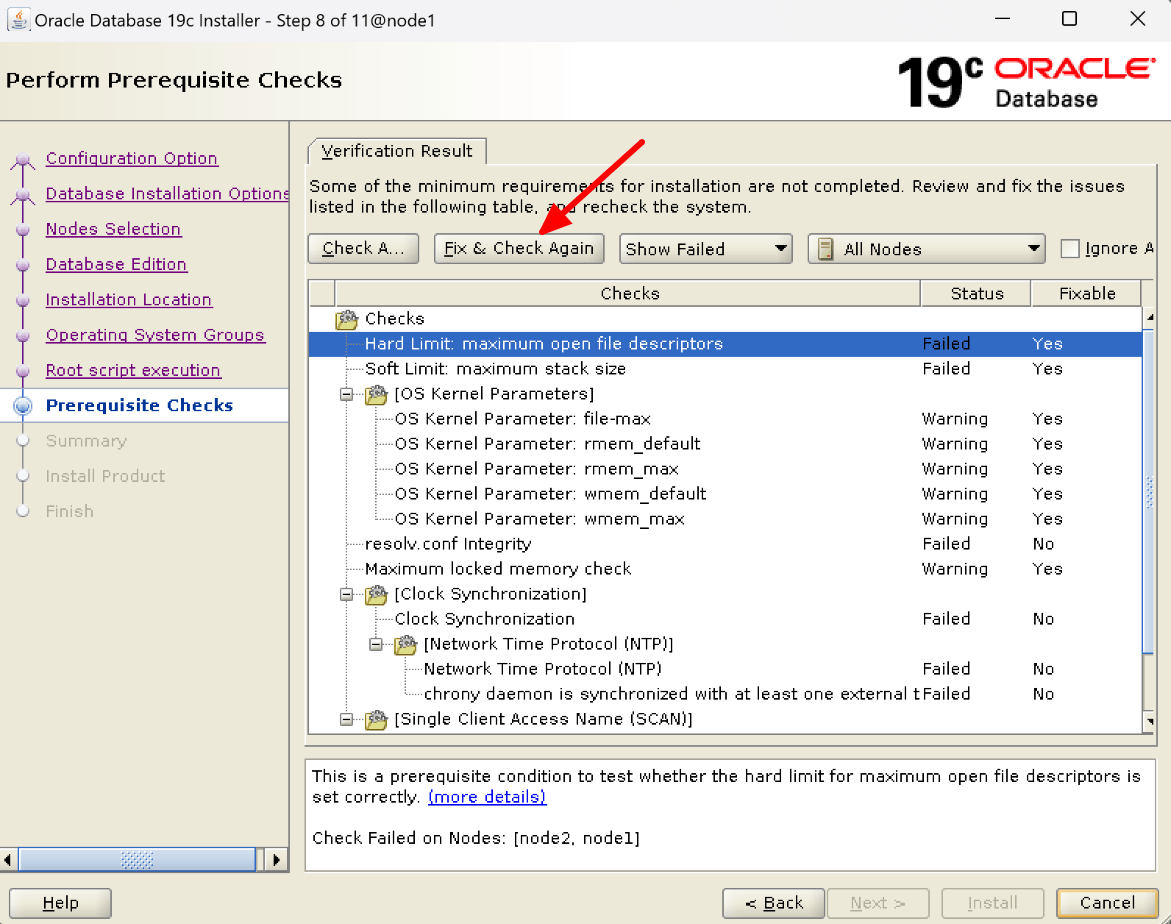Click the Cancel button
The width and height of the screenshot is (1171, 924).
(x=1106, y=903)
